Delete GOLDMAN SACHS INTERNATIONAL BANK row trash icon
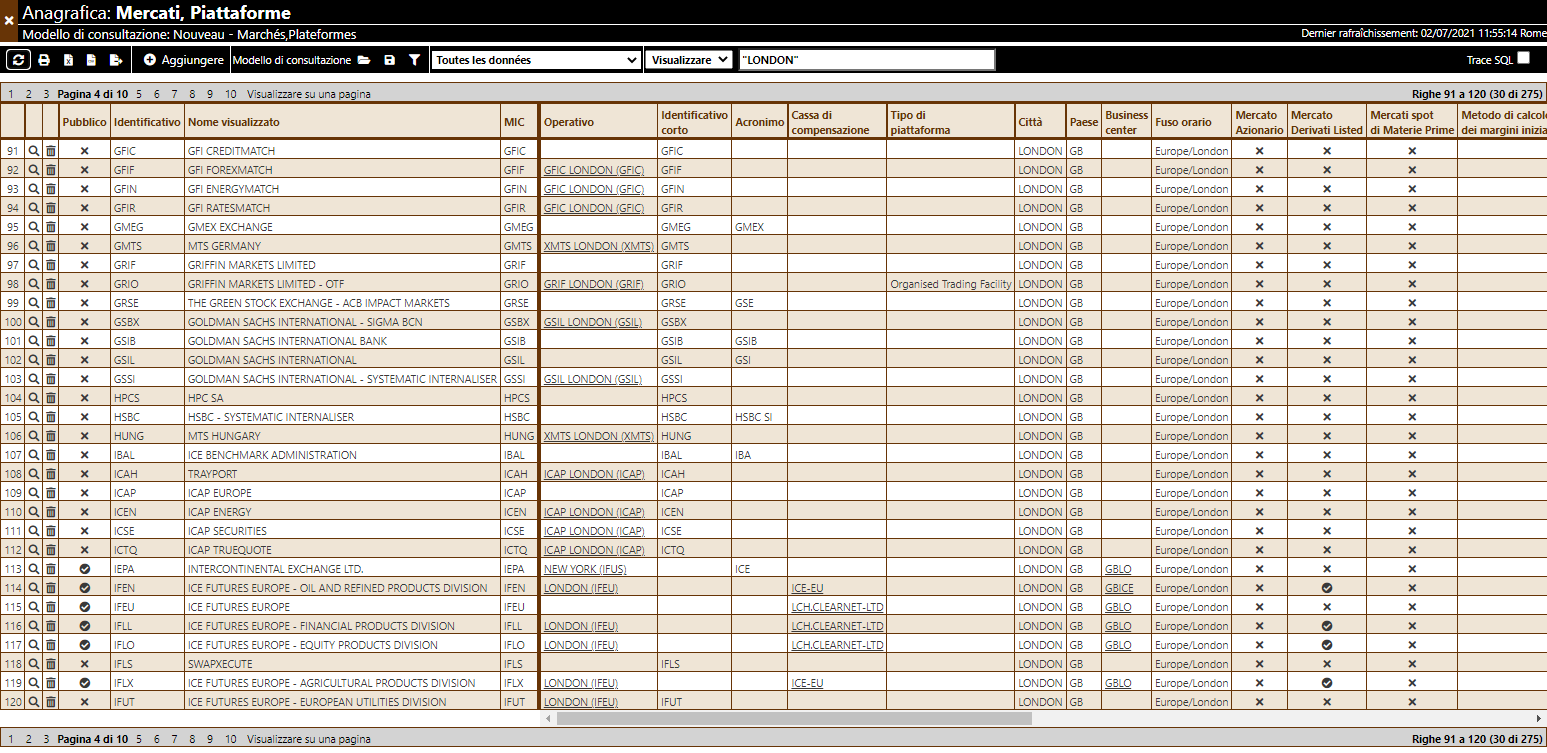This screenshot has width=1547, height=753. point(51,341)
